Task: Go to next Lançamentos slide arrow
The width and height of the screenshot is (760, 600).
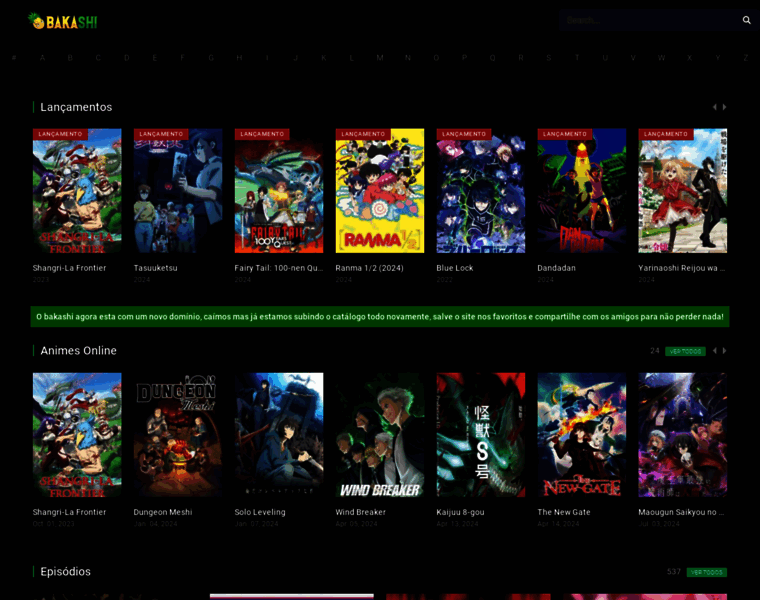Action: click(x=724, y=107)
